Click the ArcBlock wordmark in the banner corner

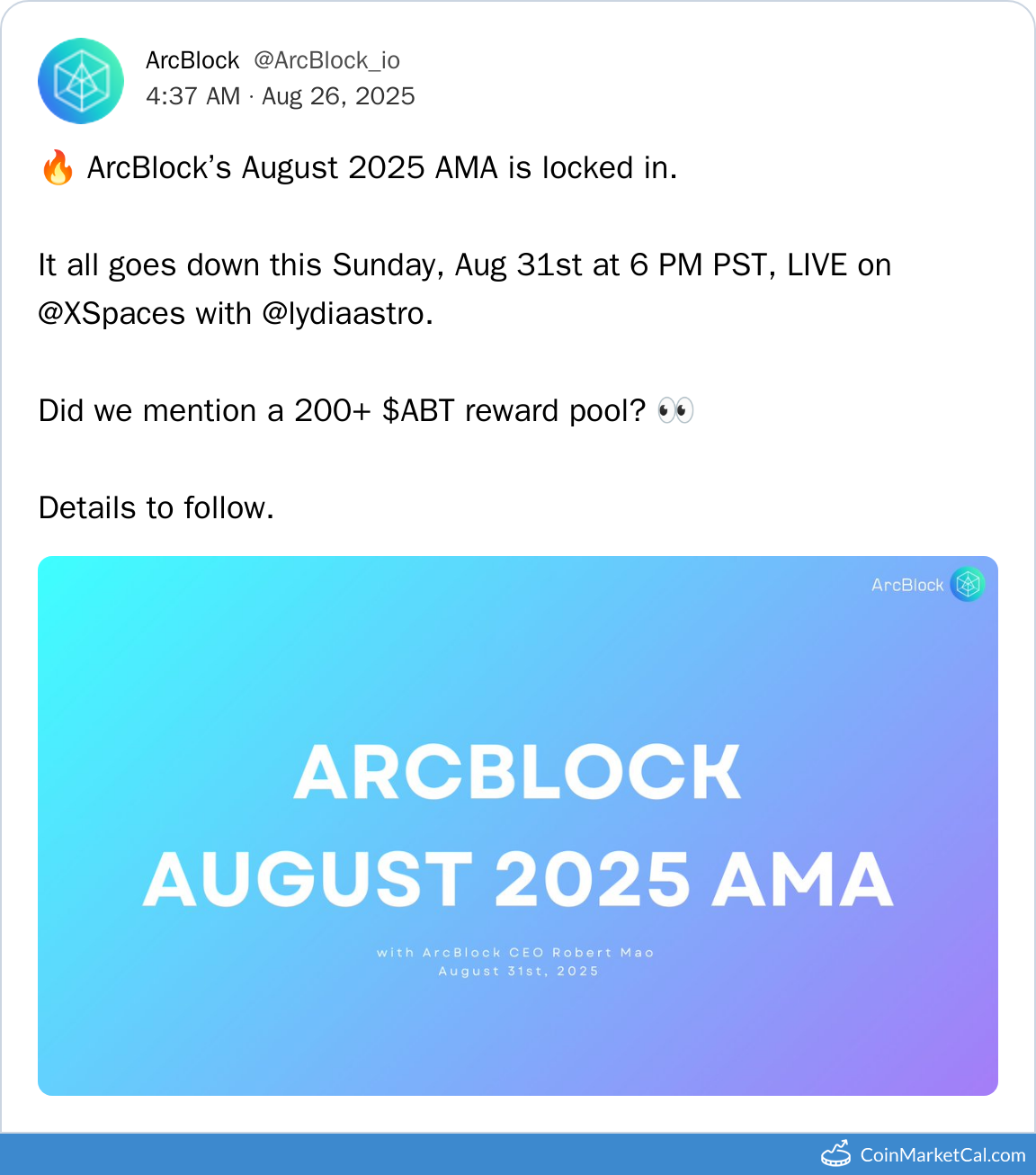click(x=906, y=585)
